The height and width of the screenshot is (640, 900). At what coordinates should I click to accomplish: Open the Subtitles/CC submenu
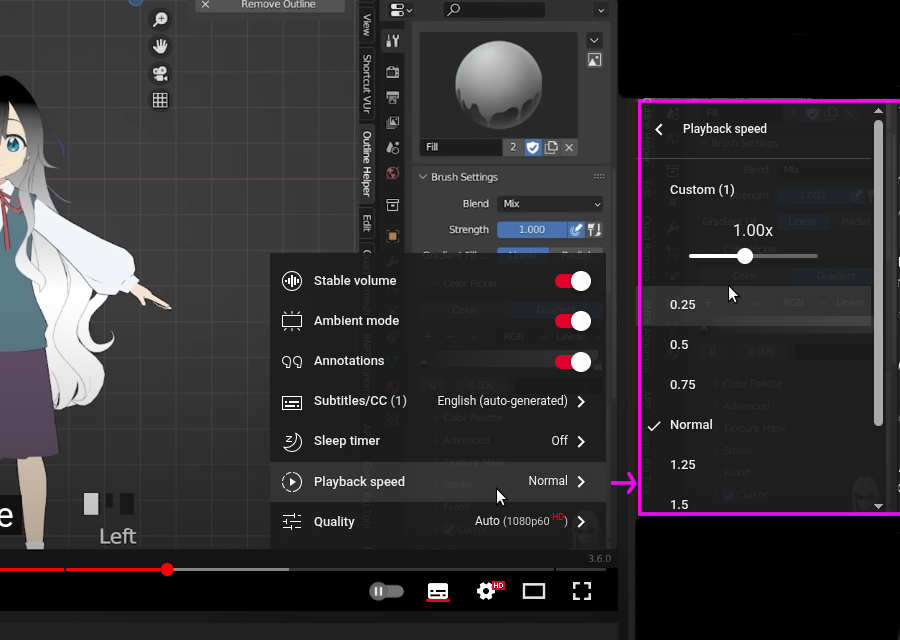click(438, 401)
